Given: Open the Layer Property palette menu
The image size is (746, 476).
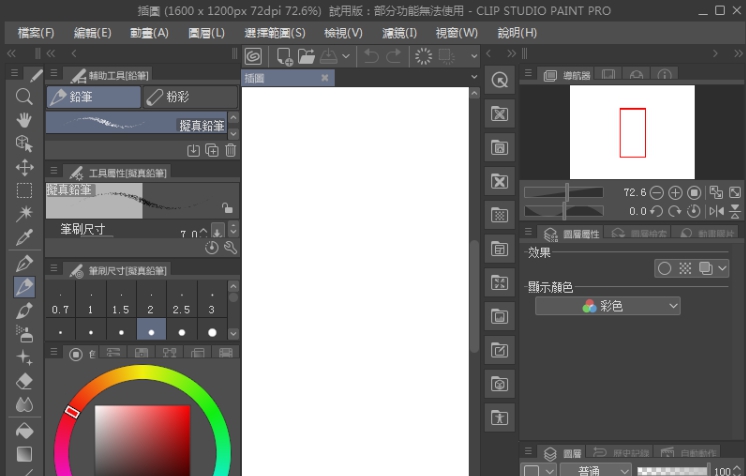Looking at the screenshot, I should tap(528, 231).
